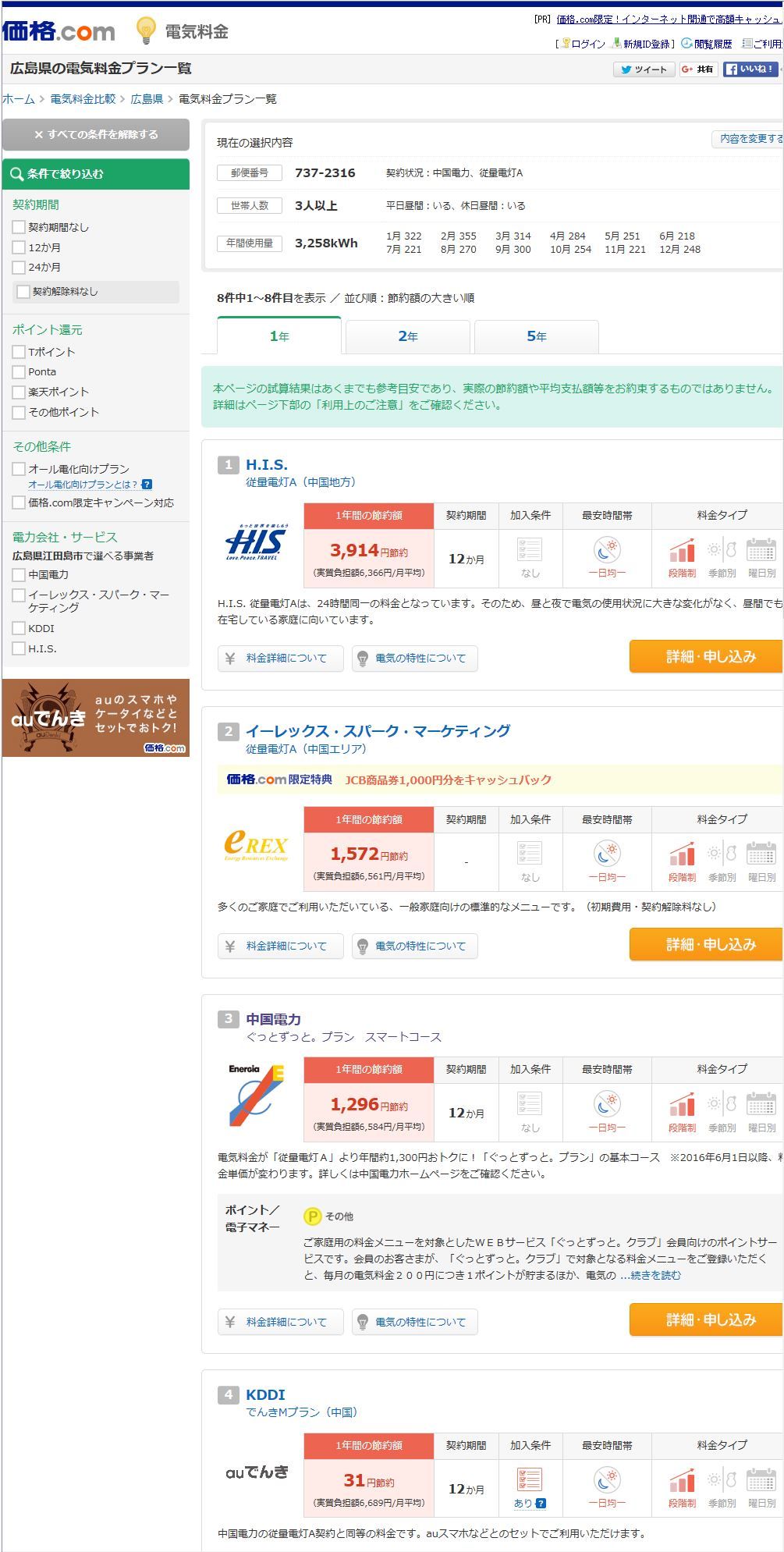Check the イーレックス・スパーク・マーケティング checkbox
784x1552 pixels.
click(19, 595)
